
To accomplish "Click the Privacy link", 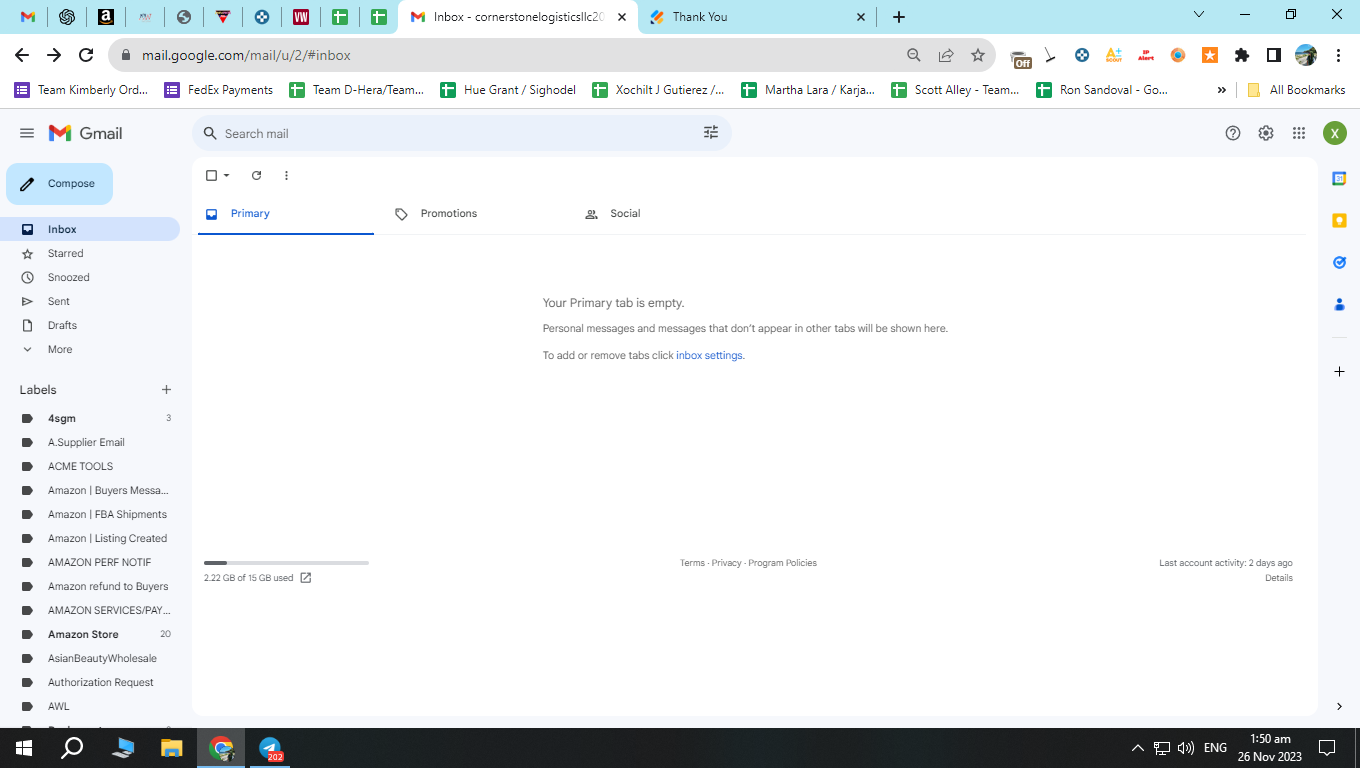I will click(x=727, y=563).
